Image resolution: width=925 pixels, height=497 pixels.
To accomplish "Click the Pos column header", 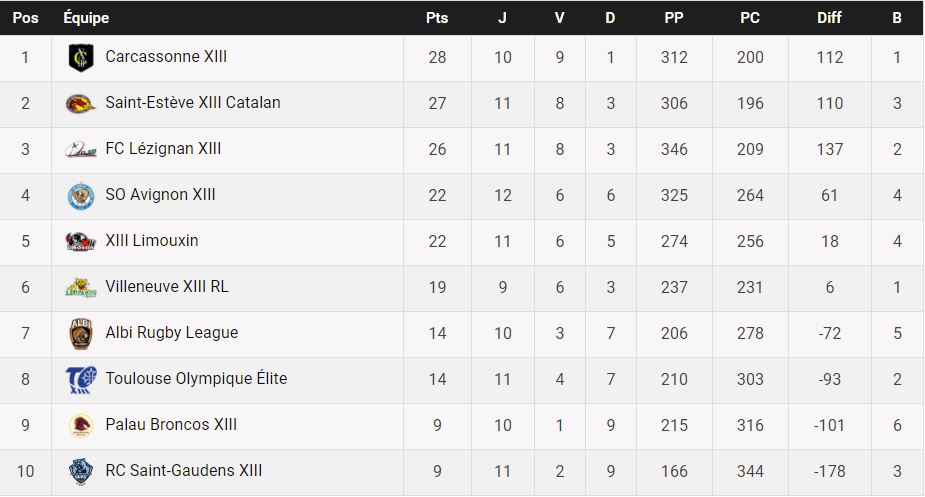I will [x=25, y=18].
